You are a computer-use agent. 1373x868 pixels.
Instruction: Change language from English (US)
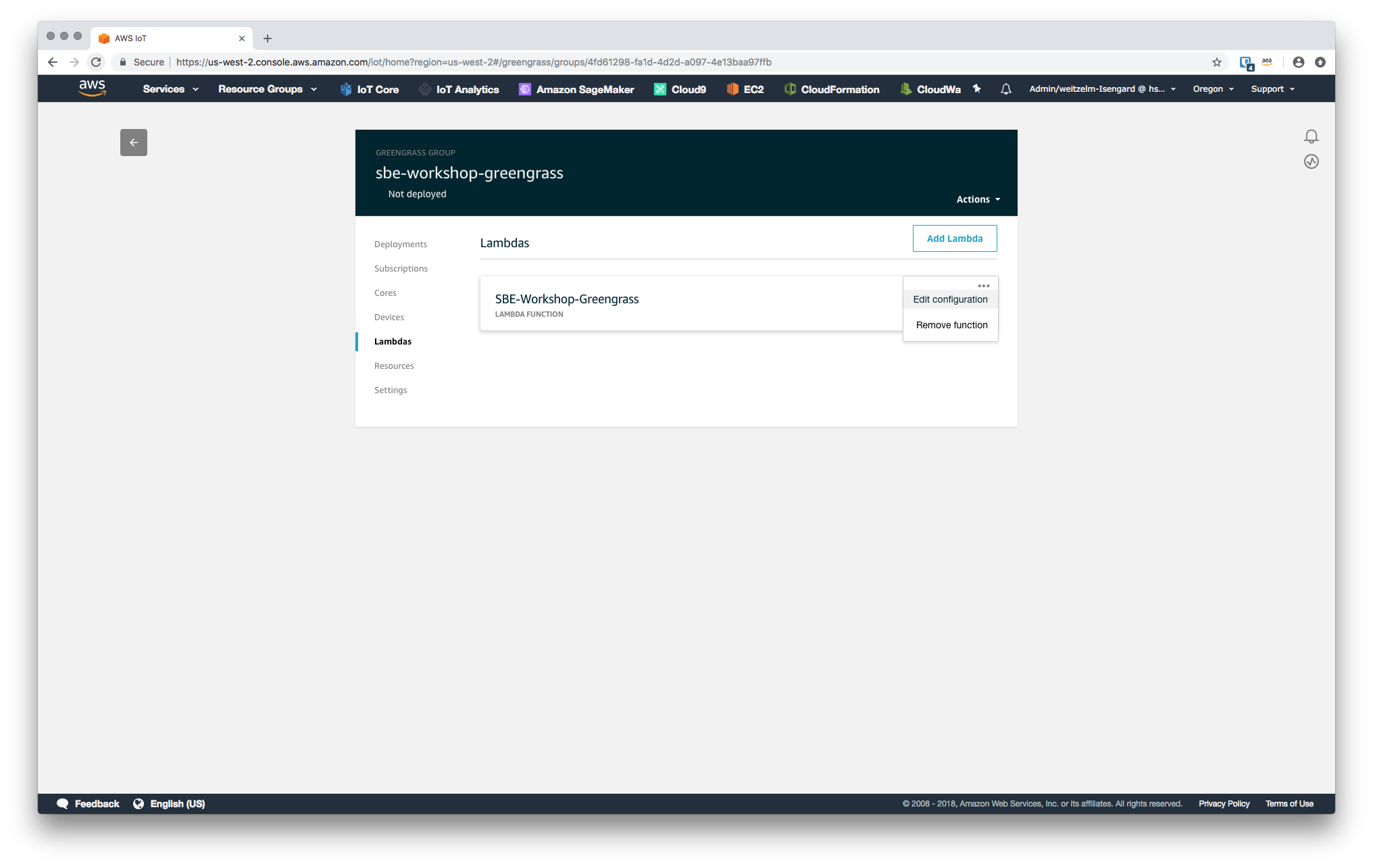(x=169, y=803)
